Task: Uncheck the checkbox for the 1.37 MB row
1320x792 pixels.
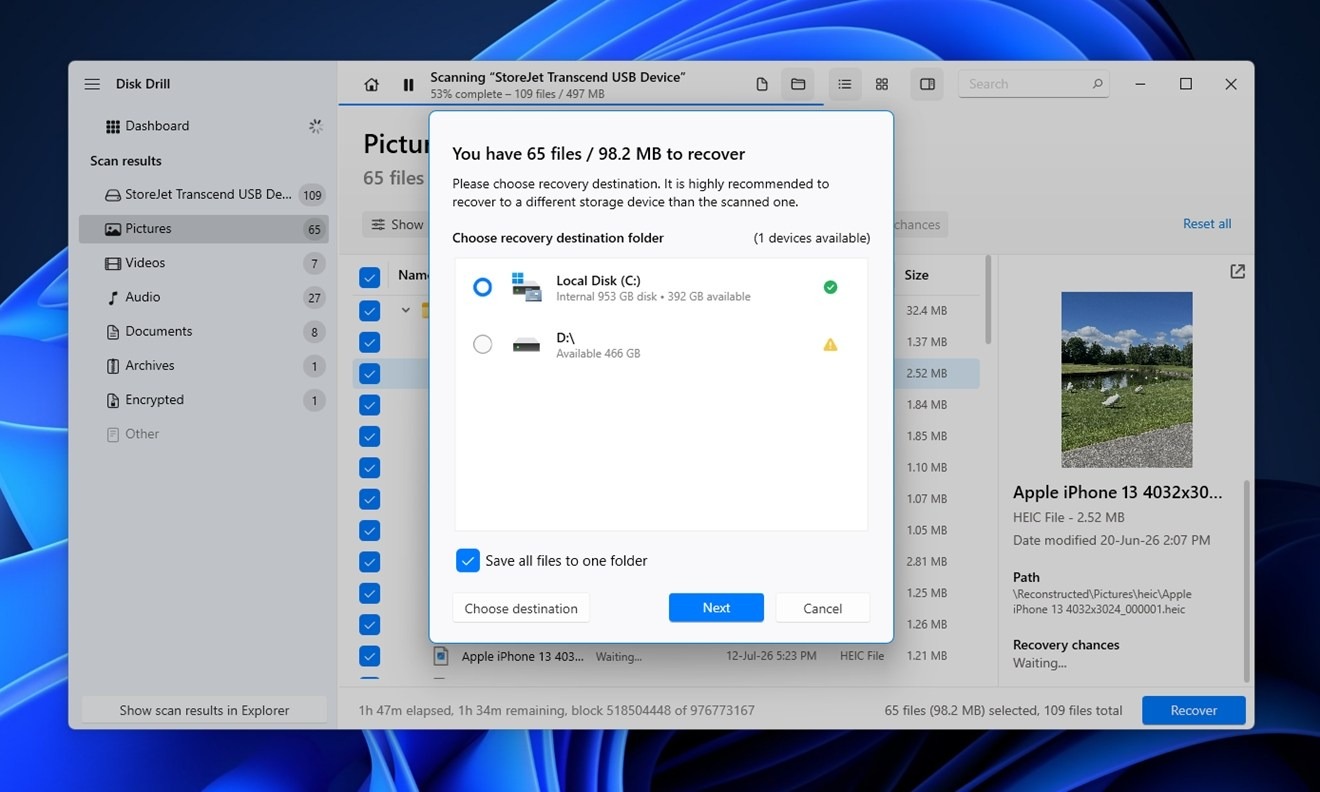Action: pos(369,342)
